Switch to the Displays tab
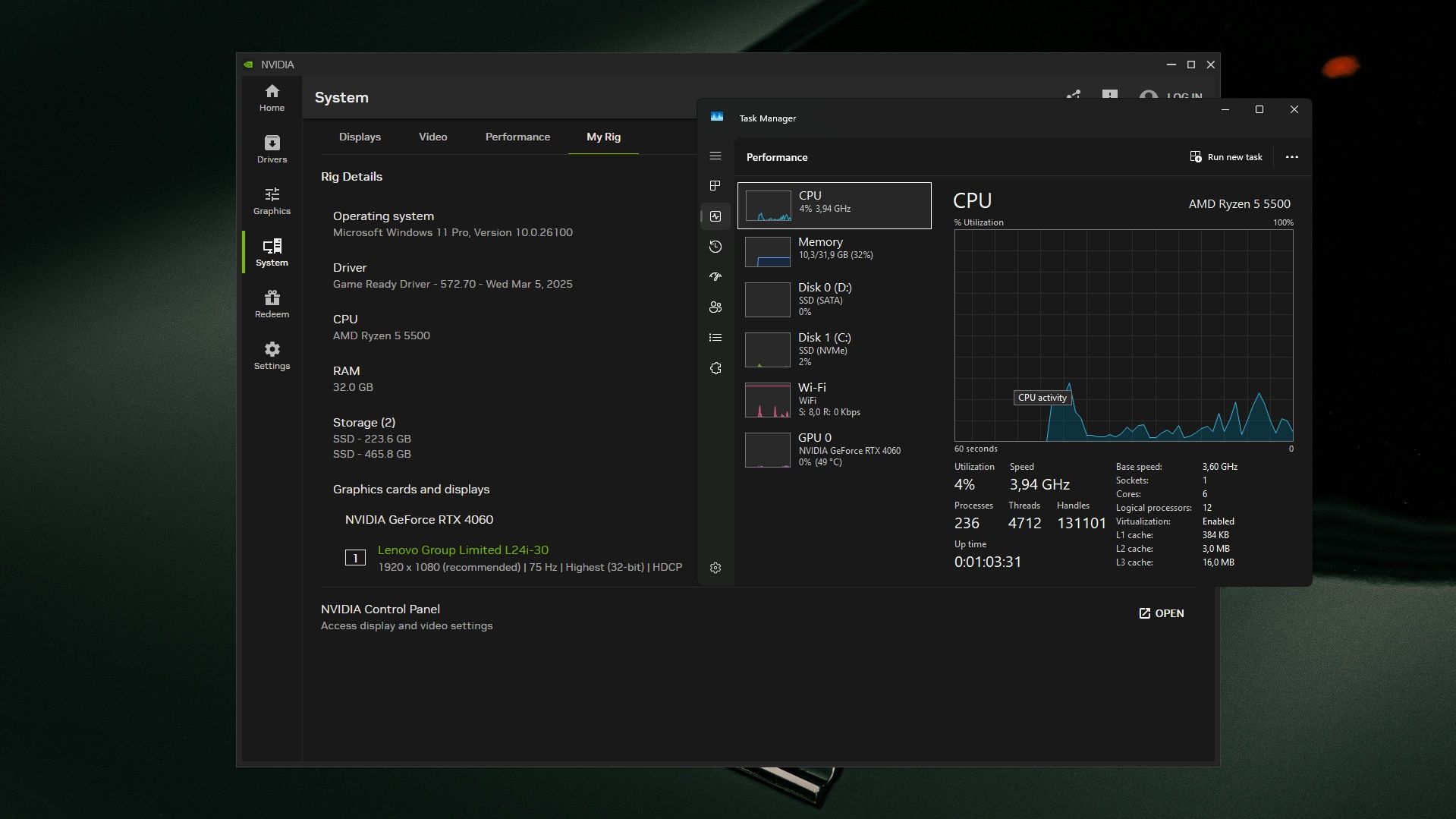 point(360,137)
